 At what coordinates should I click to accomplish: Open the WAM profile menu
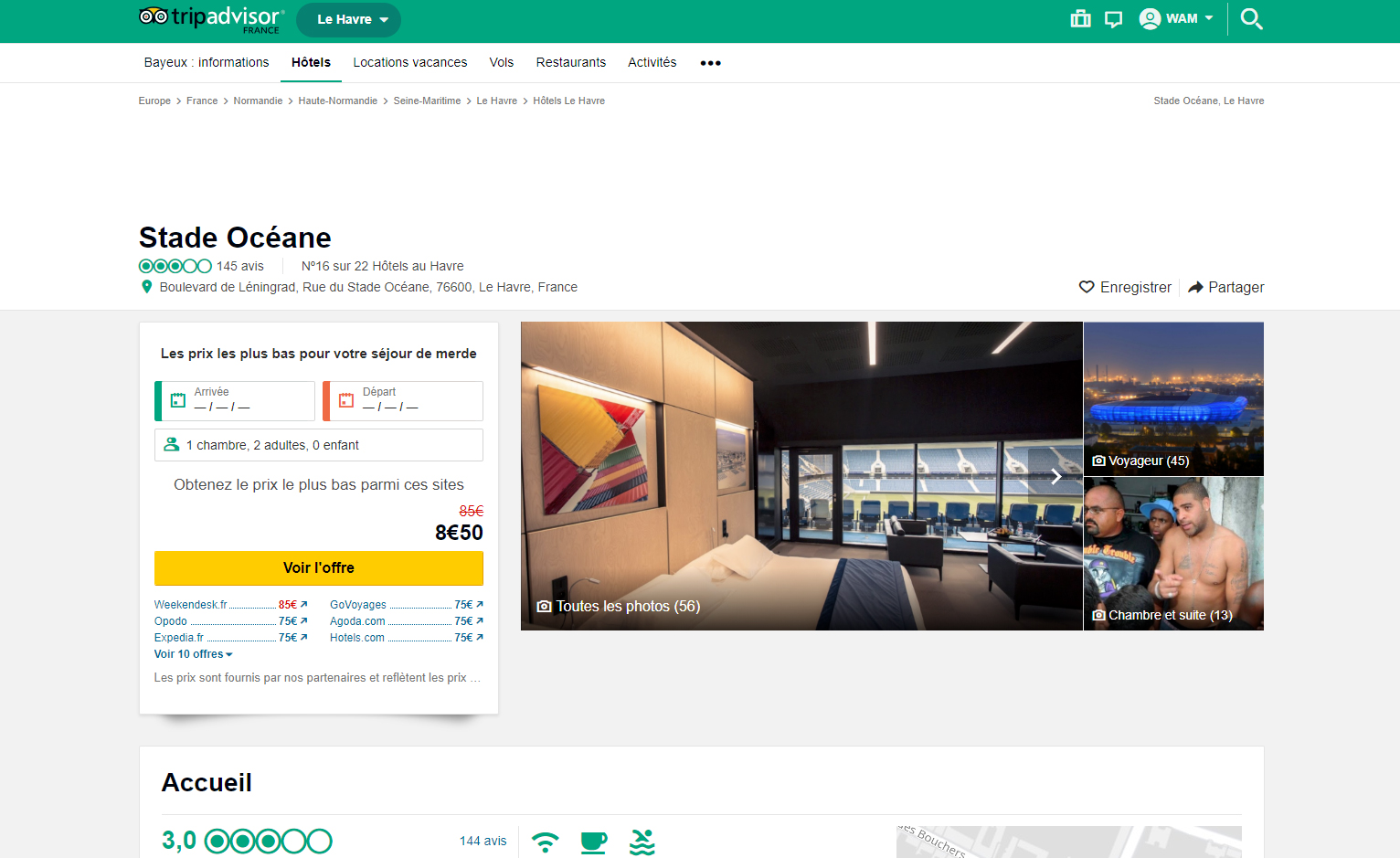point(1177,19)
